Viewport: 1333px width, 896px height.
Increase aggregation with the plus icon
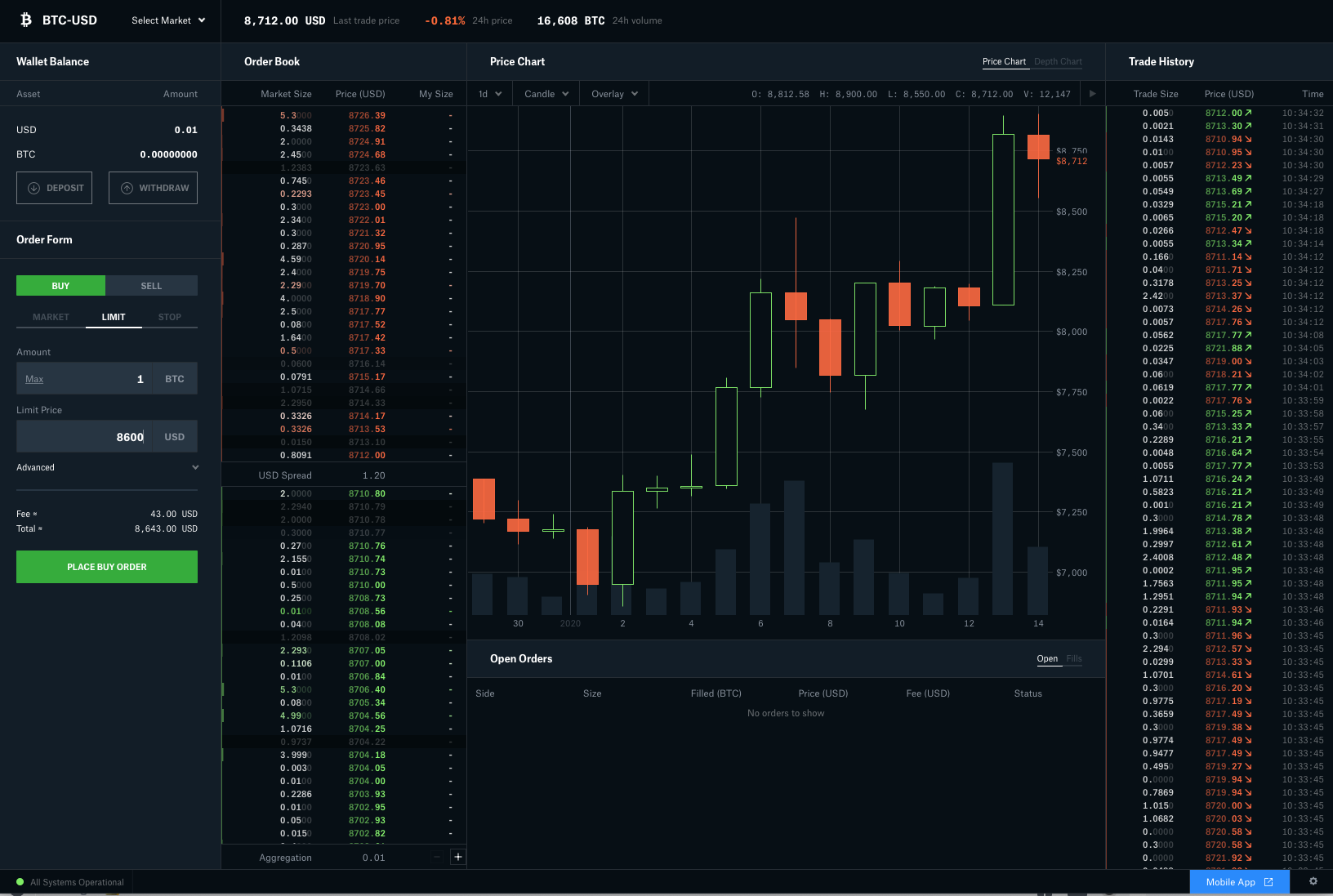pyautogui.click(x=457, y=857)
